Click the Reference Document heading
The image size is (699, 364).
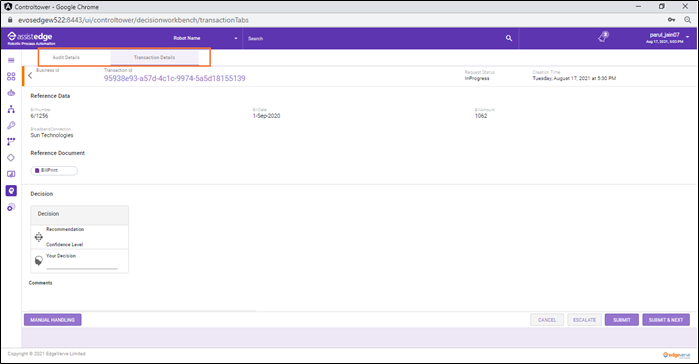coord(58,153)
